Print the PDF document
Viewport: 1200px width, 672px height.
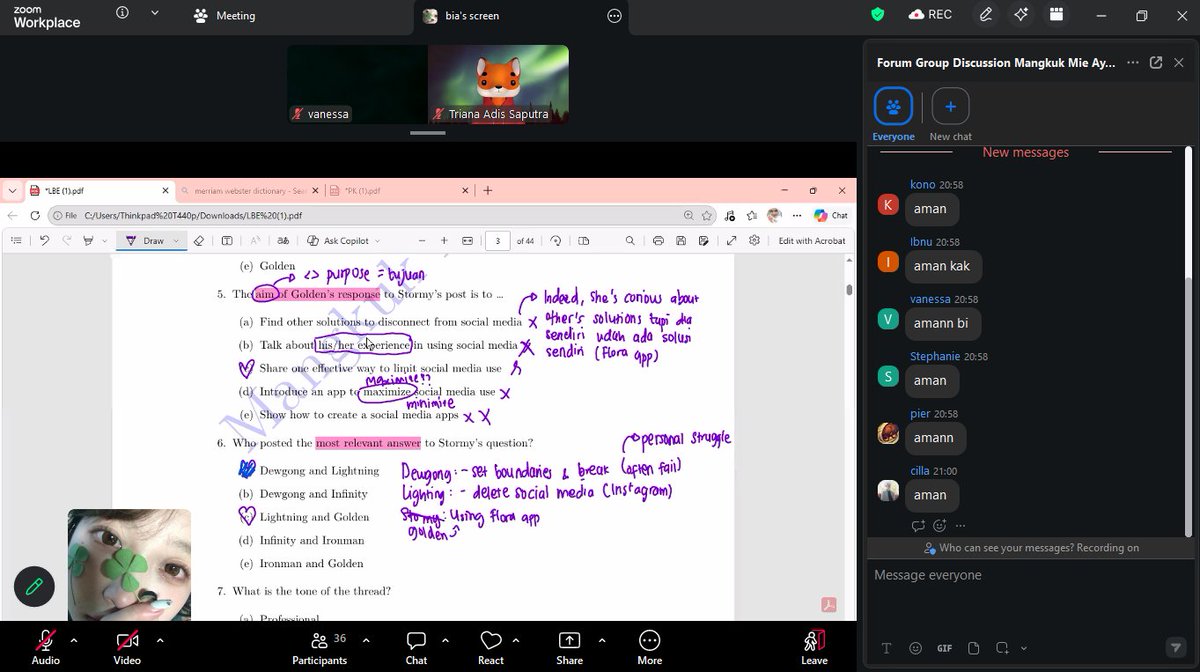(657, 240)
